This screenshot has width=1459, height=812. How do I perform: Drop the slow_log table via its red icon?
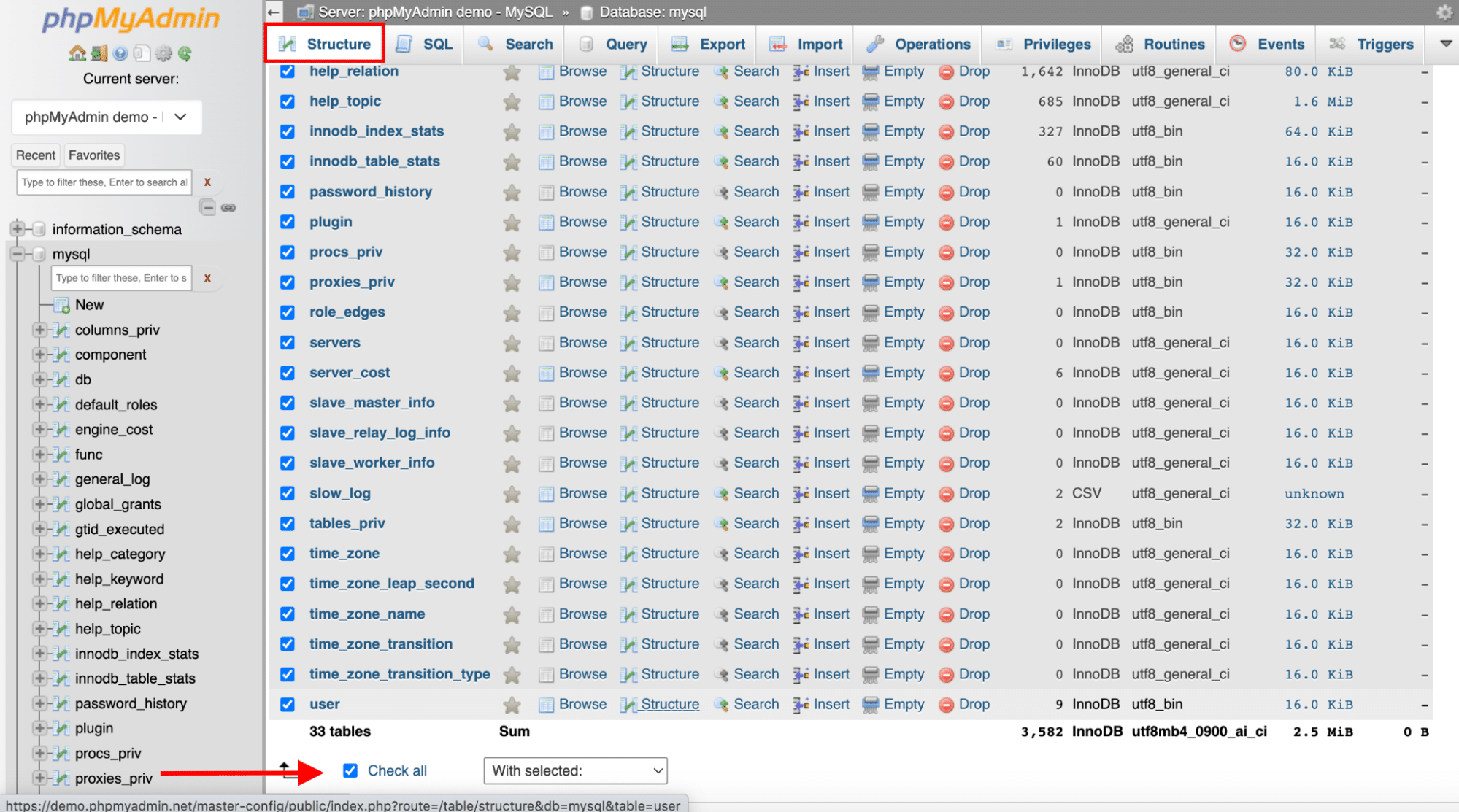click(x=946, y=493)
